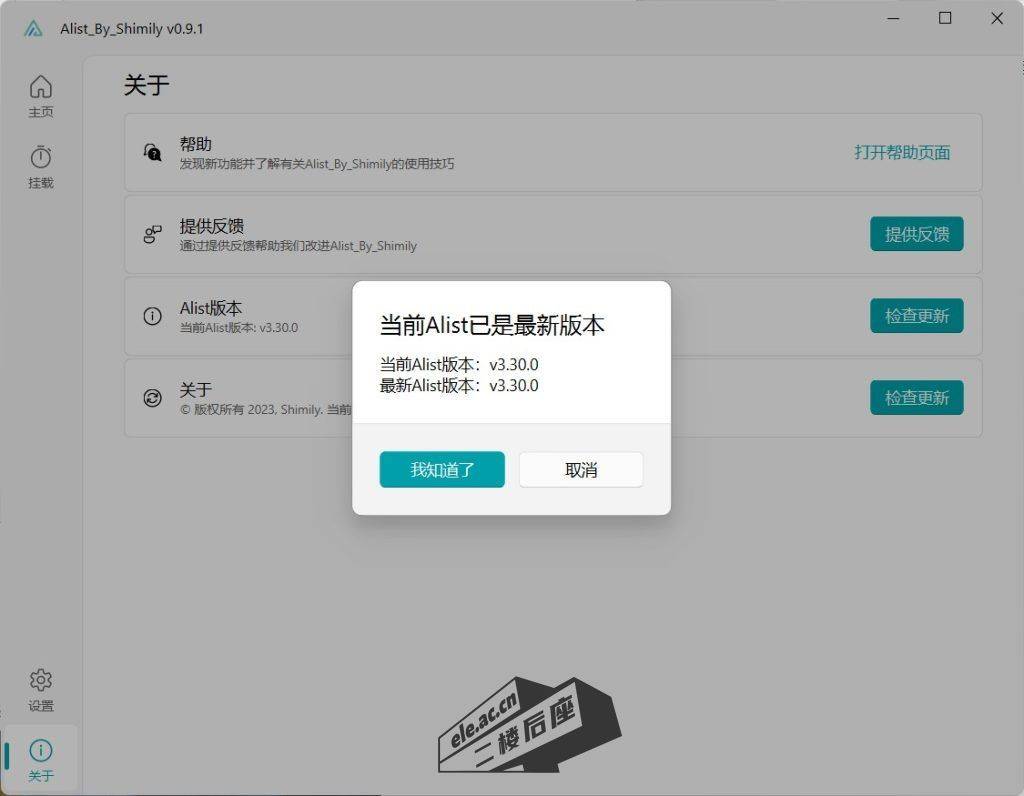Viewport: 1024px width, 796px height.
Task: Dismiss the dialog using 取消
Action: [580, 469]
